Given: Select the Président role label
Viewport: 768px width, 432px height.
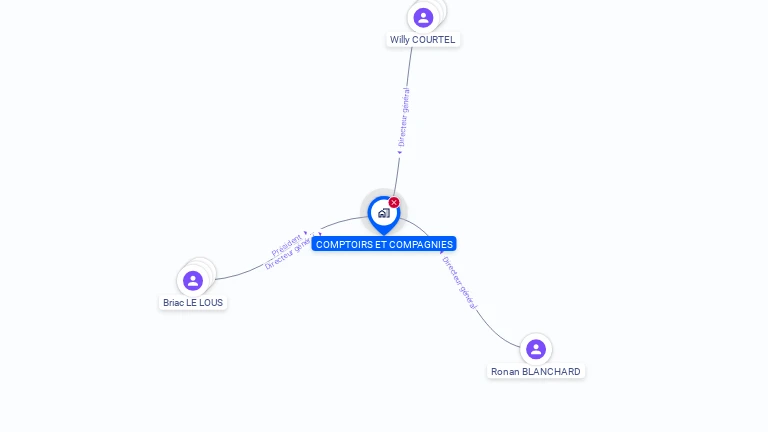Looking at the screenshot, I should coord(287,245).
